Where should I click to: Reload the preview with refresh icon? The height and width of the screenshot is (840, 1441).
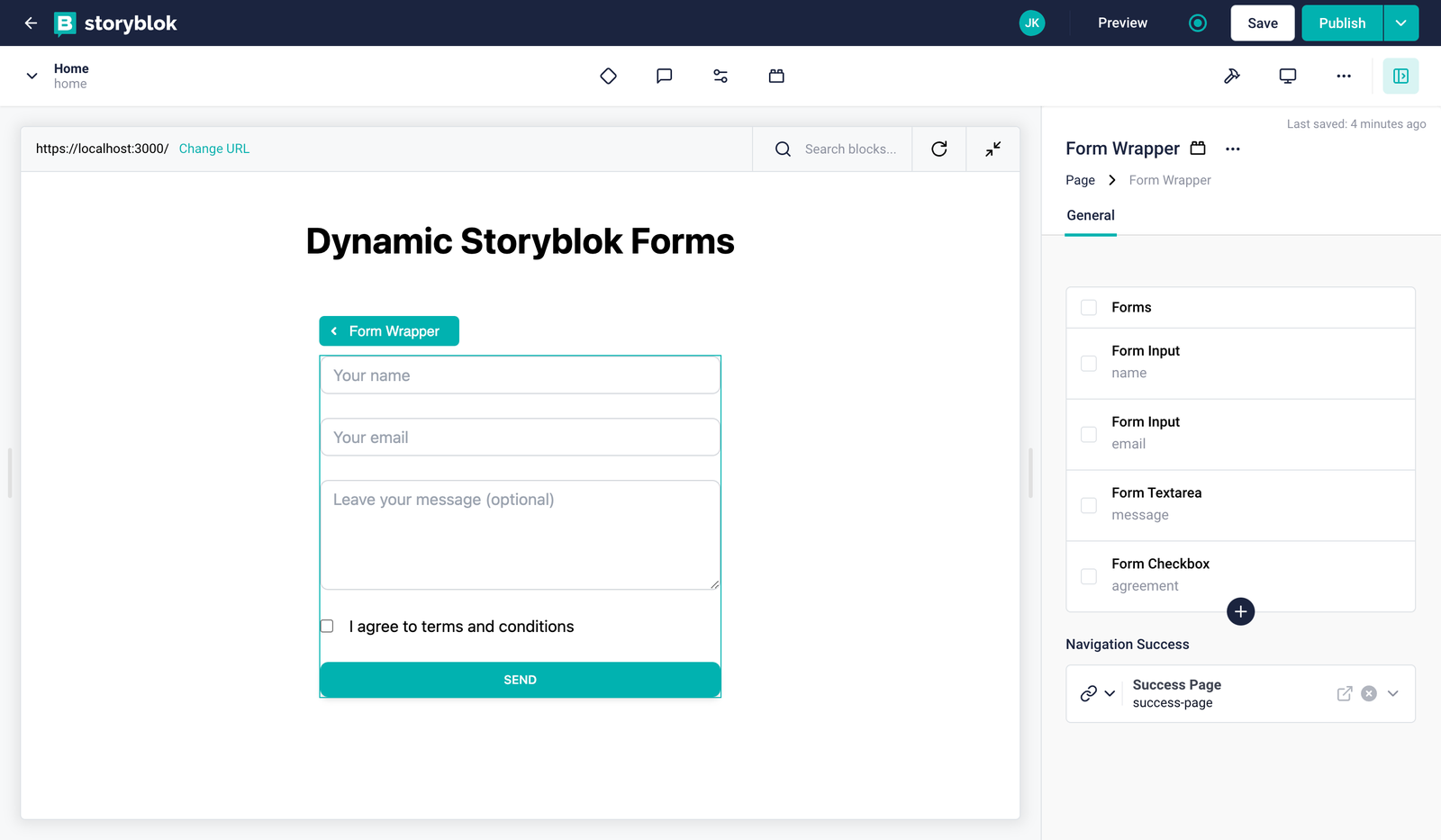click(x=939, y=149)
